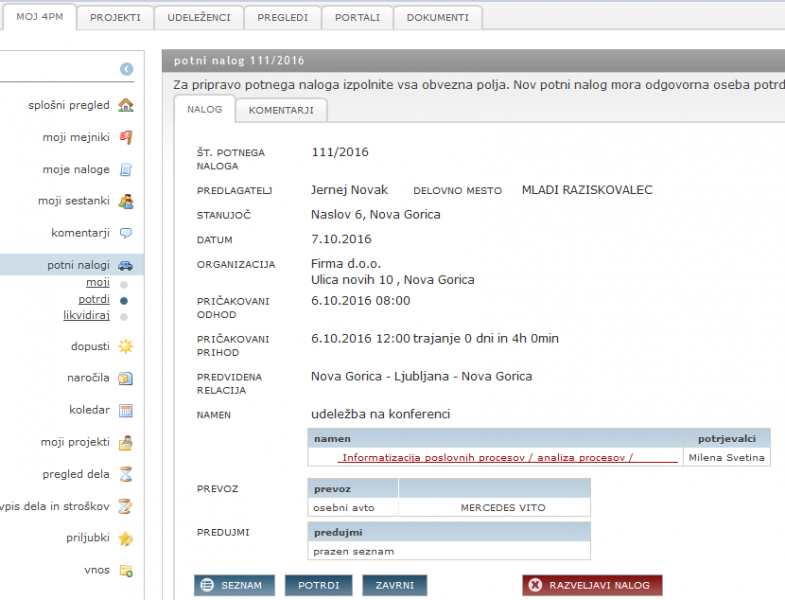This screenshot has height=600, width=785.
Task: Open the komentarji speech bubble icon
Action: tap(126, 233)
